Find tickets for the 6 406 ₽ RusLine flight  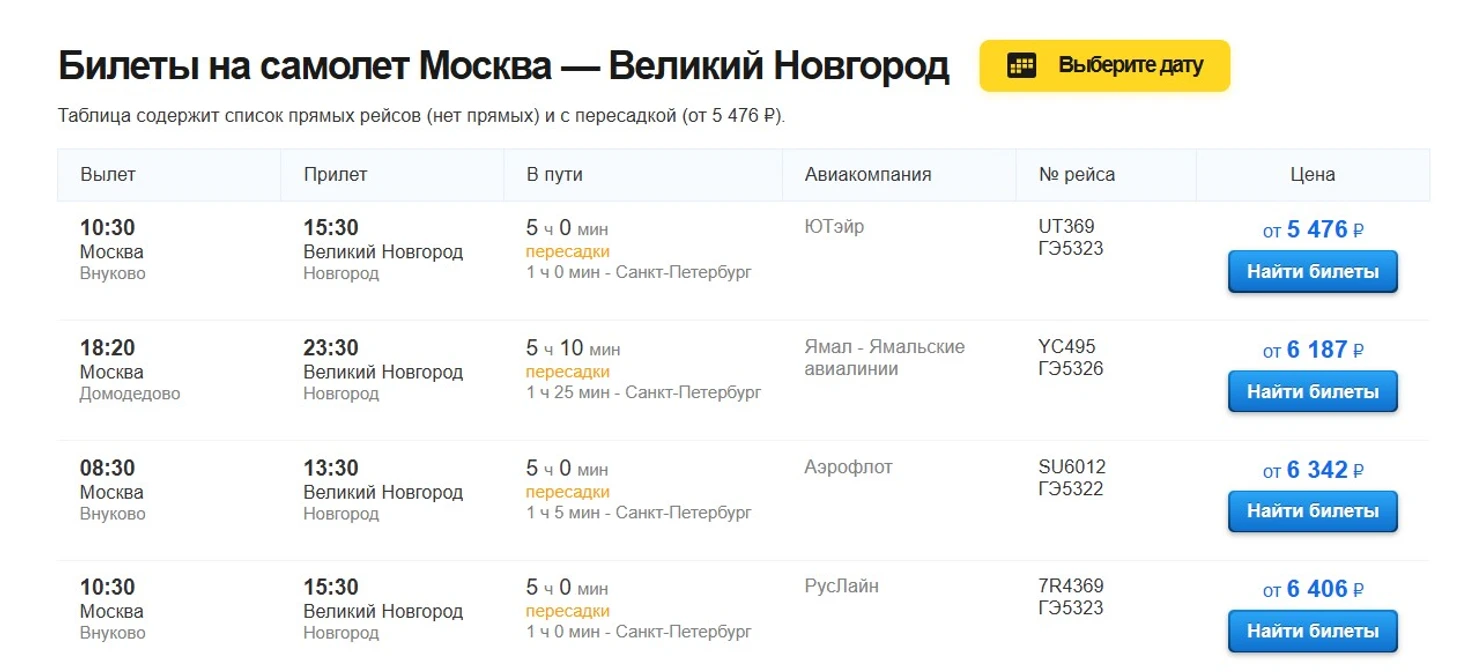click(x=1312, y=631)
